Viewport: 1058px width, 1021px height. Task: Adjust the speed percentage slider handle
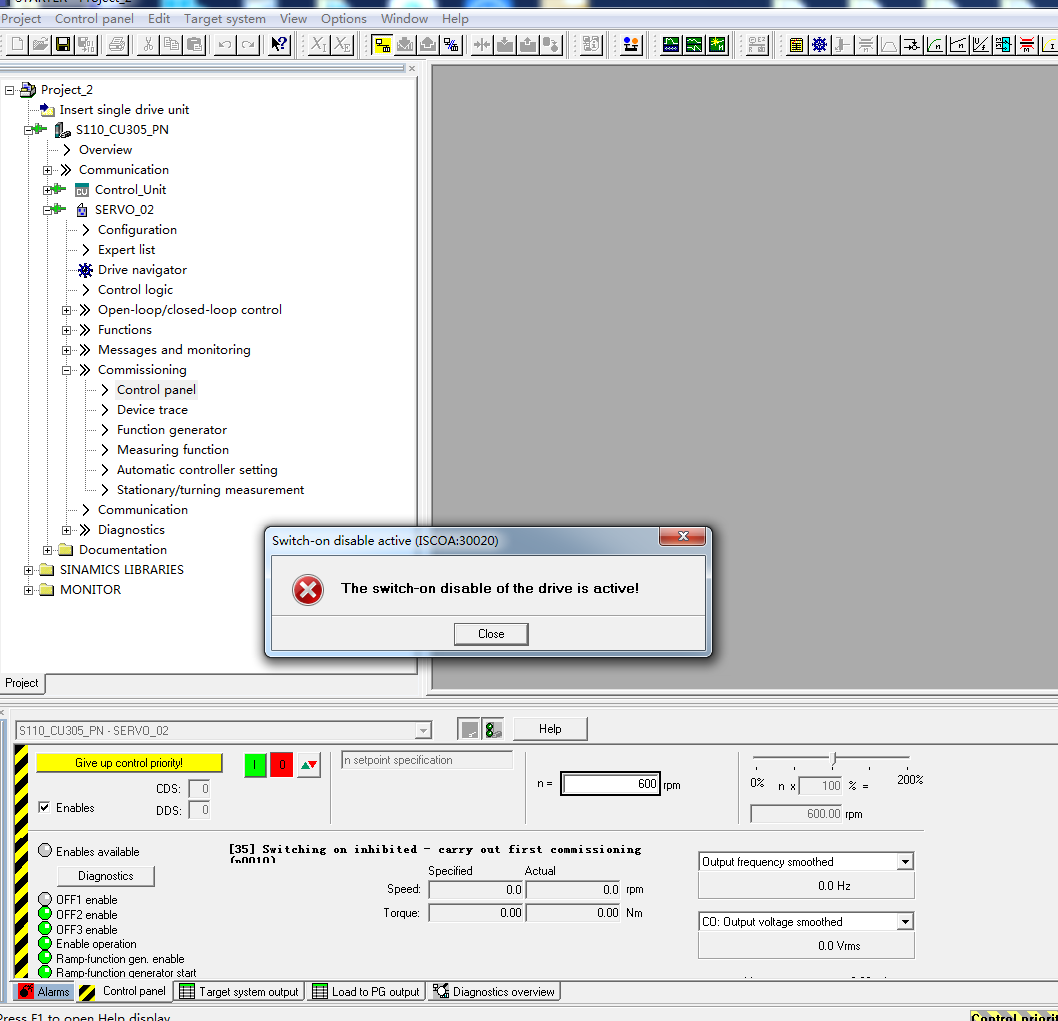click(x=833, y=758)
